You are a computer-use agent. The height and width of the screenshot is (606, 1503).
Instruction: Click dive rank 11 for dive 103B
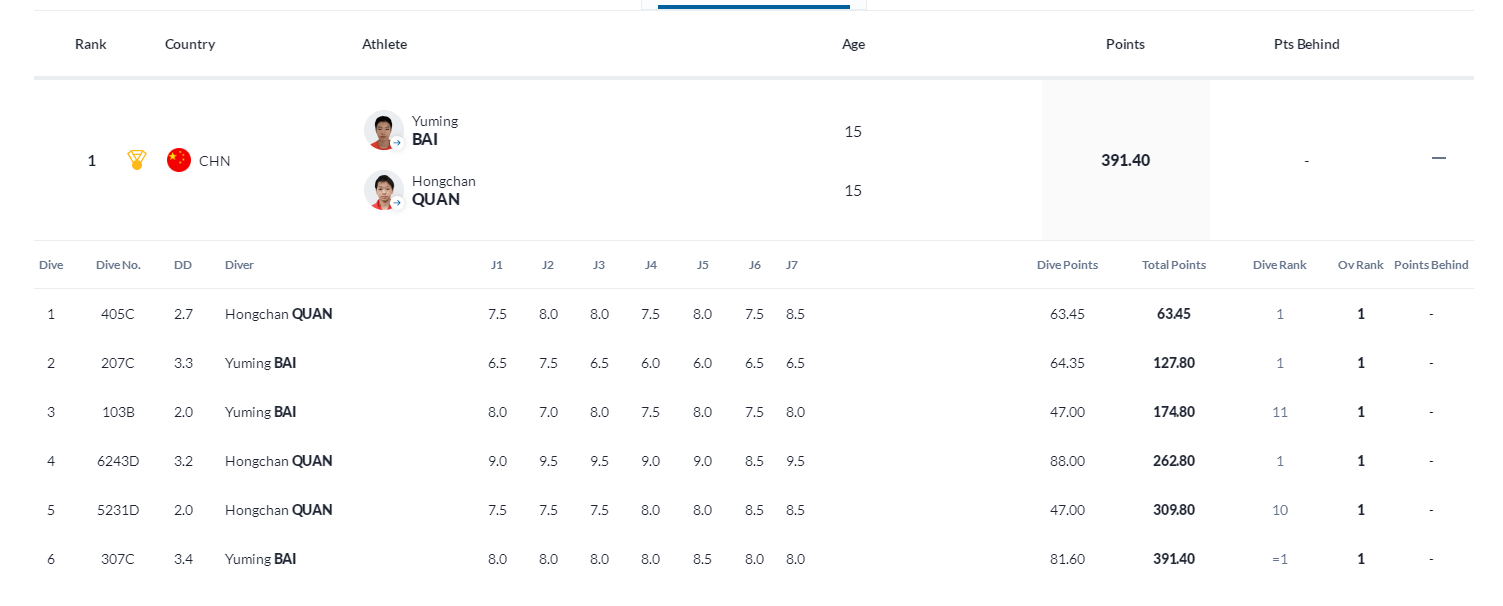pyautogui.click(x=1280, y=412)
